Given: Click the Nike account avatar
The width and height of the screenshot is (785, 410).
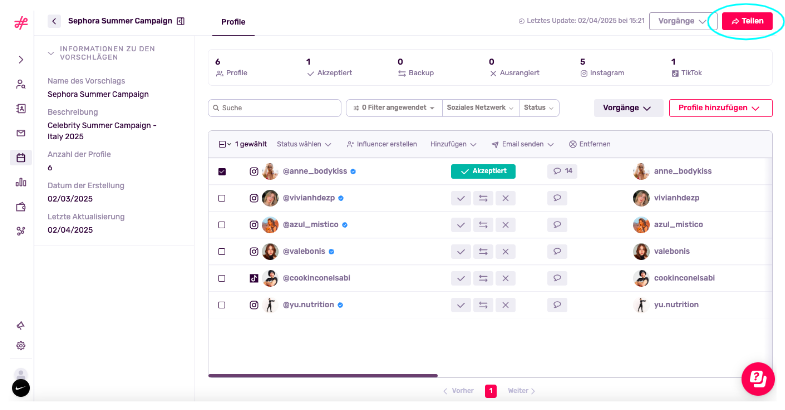Looking at the screenshot, I should (x=21, y=388).
